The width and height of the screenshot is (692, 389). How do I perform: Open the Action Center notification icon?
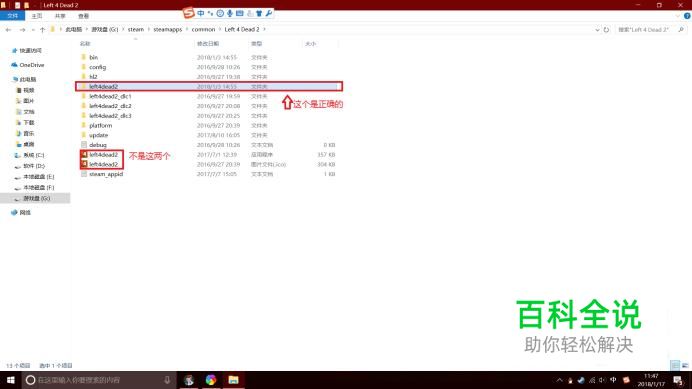tap(678, 380)
